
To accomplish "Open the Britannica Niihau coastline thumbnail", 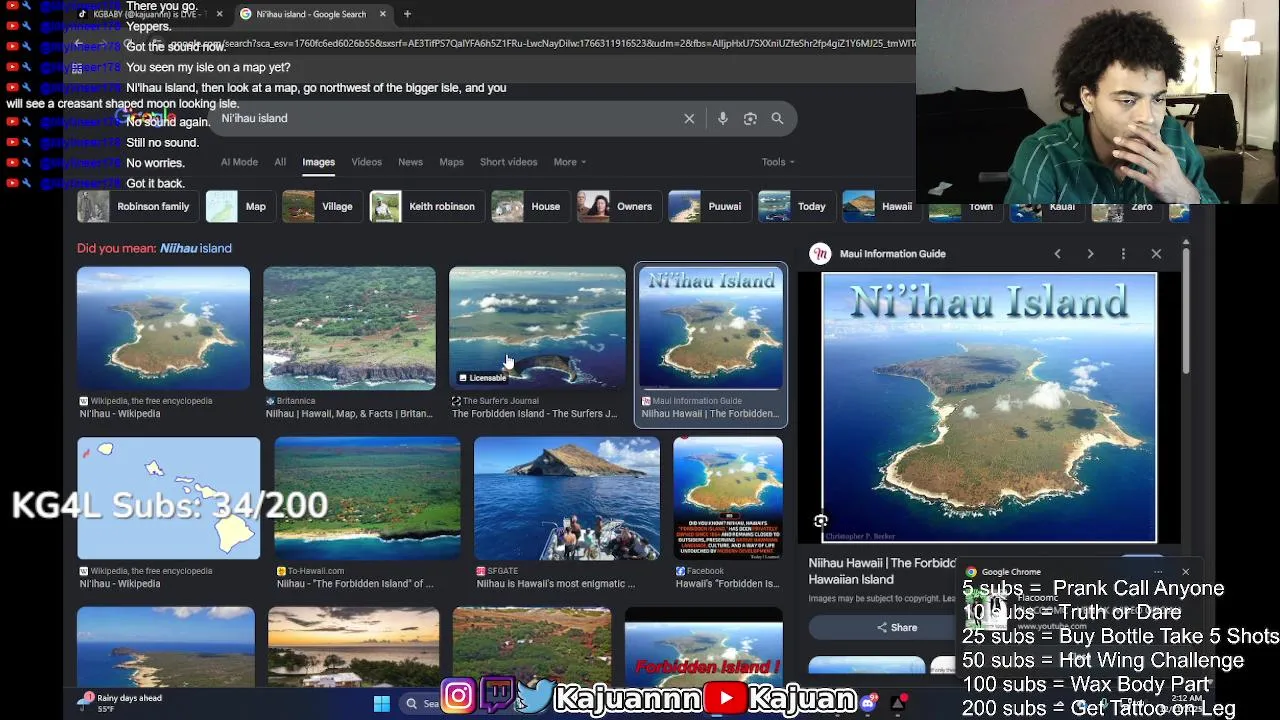I will click(349, 328).
